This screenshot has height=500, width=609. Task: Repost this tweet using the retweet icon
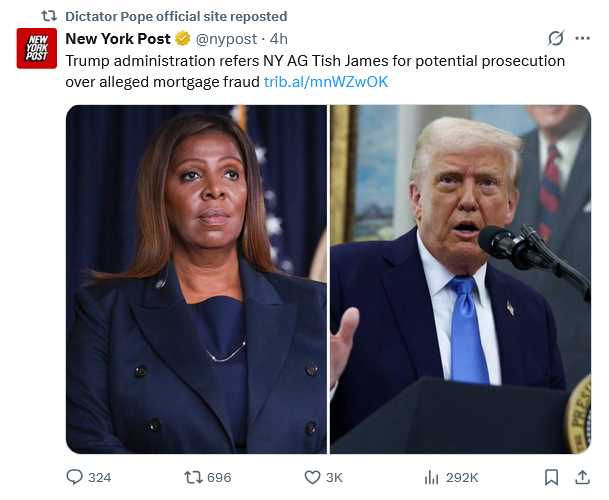193,477
